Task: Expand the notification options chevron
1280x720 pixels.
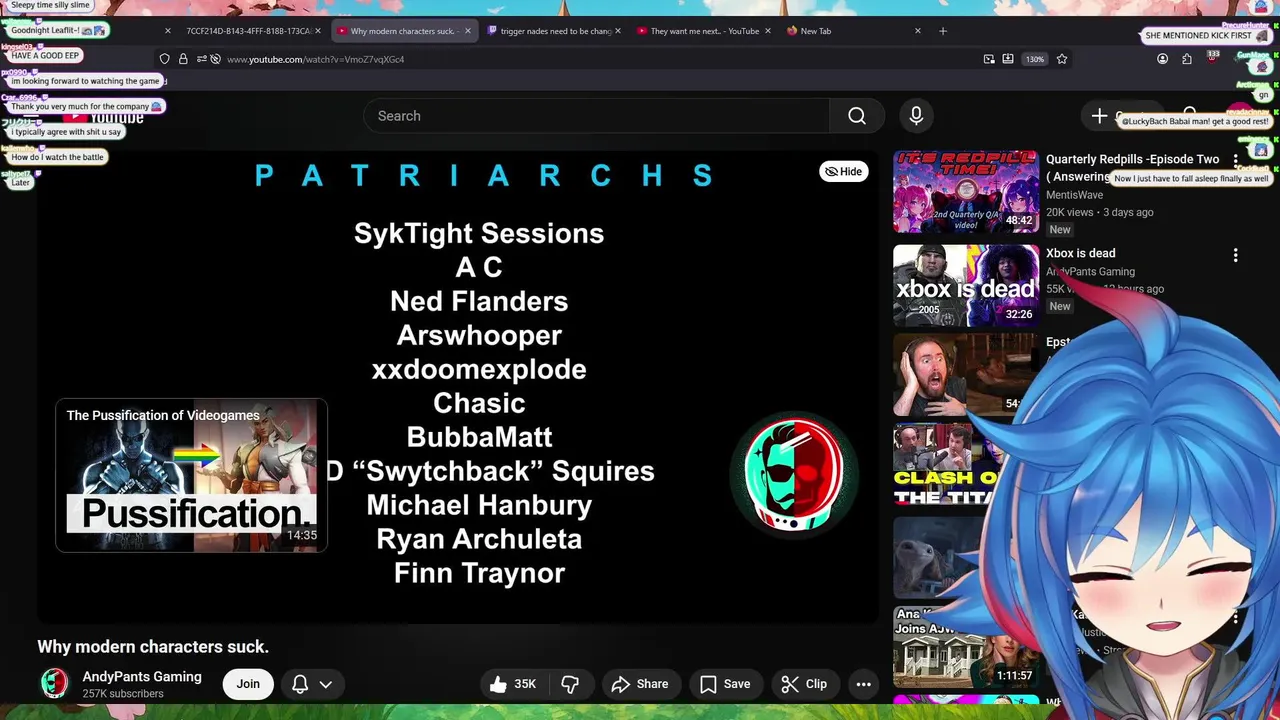Action: (x=326, y=684)
